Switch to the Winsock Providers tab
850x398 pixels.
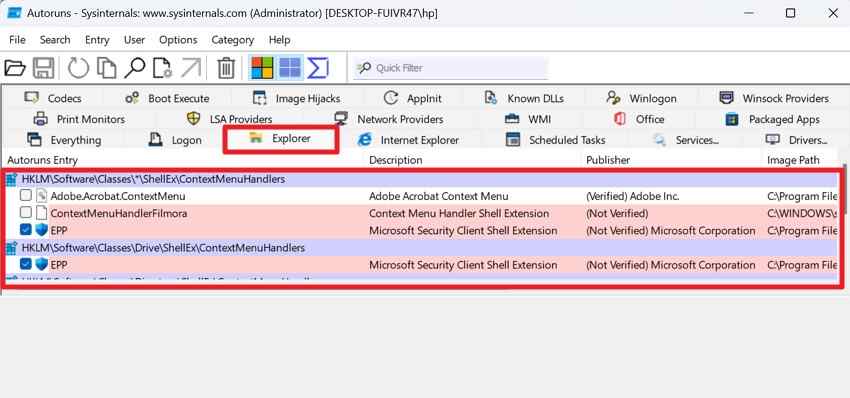click(774, 98)
